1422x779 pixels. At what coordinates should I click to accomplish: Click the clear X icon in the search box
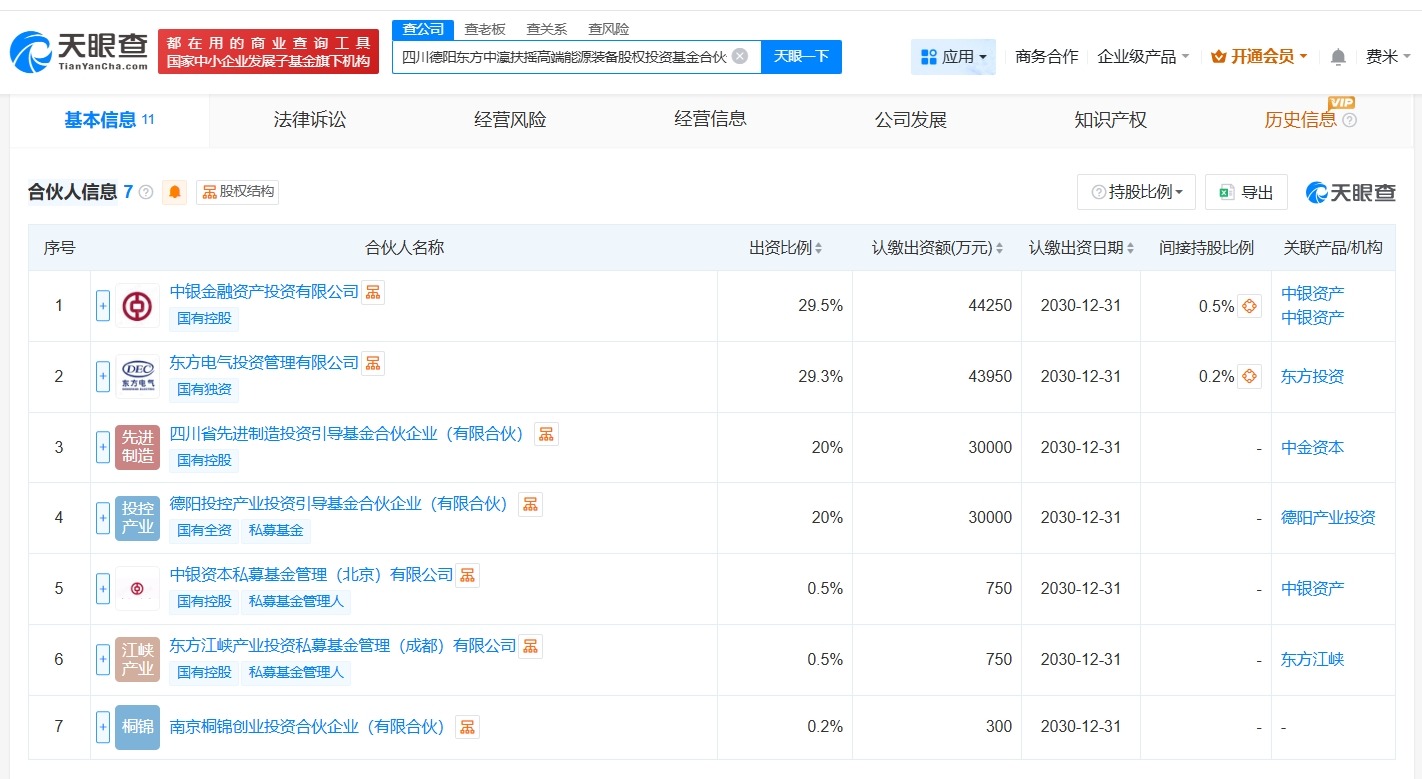pyautogui.click(x=739, y=56)
